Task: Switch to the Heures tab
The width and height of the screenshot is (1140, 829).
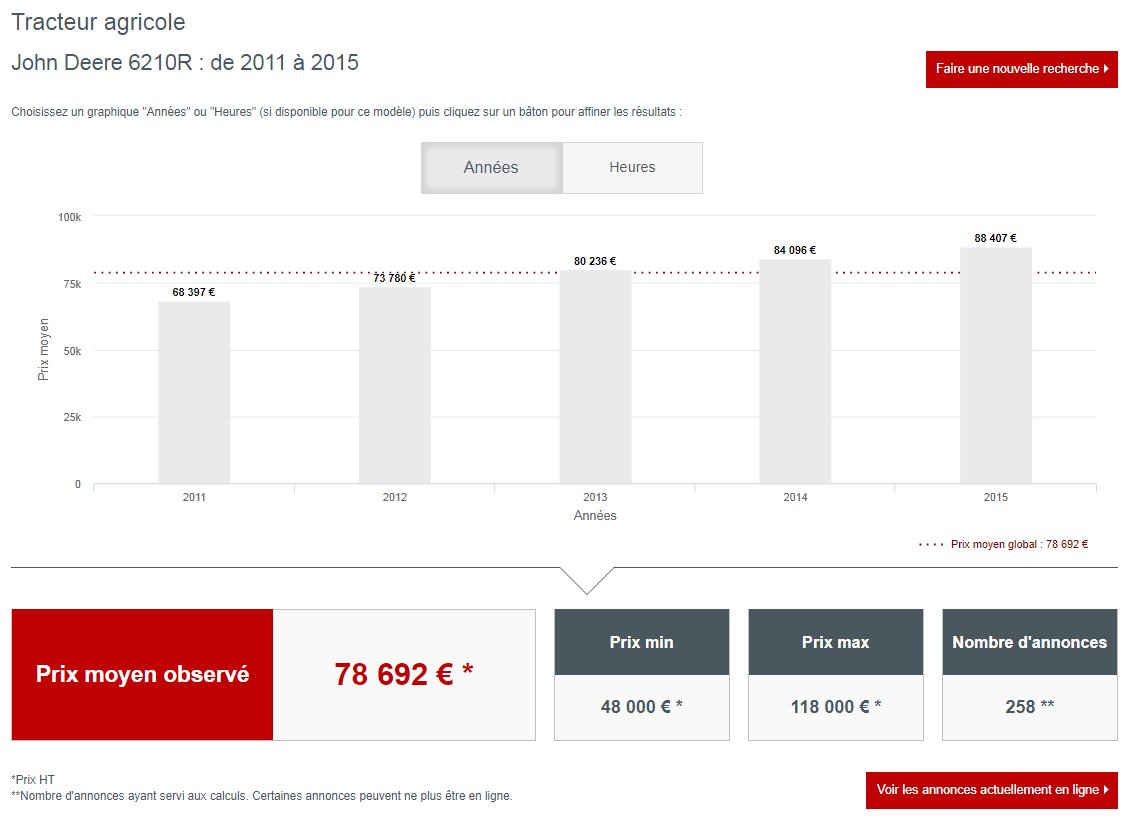Action: pyautogui.click(x=633, y=167)
